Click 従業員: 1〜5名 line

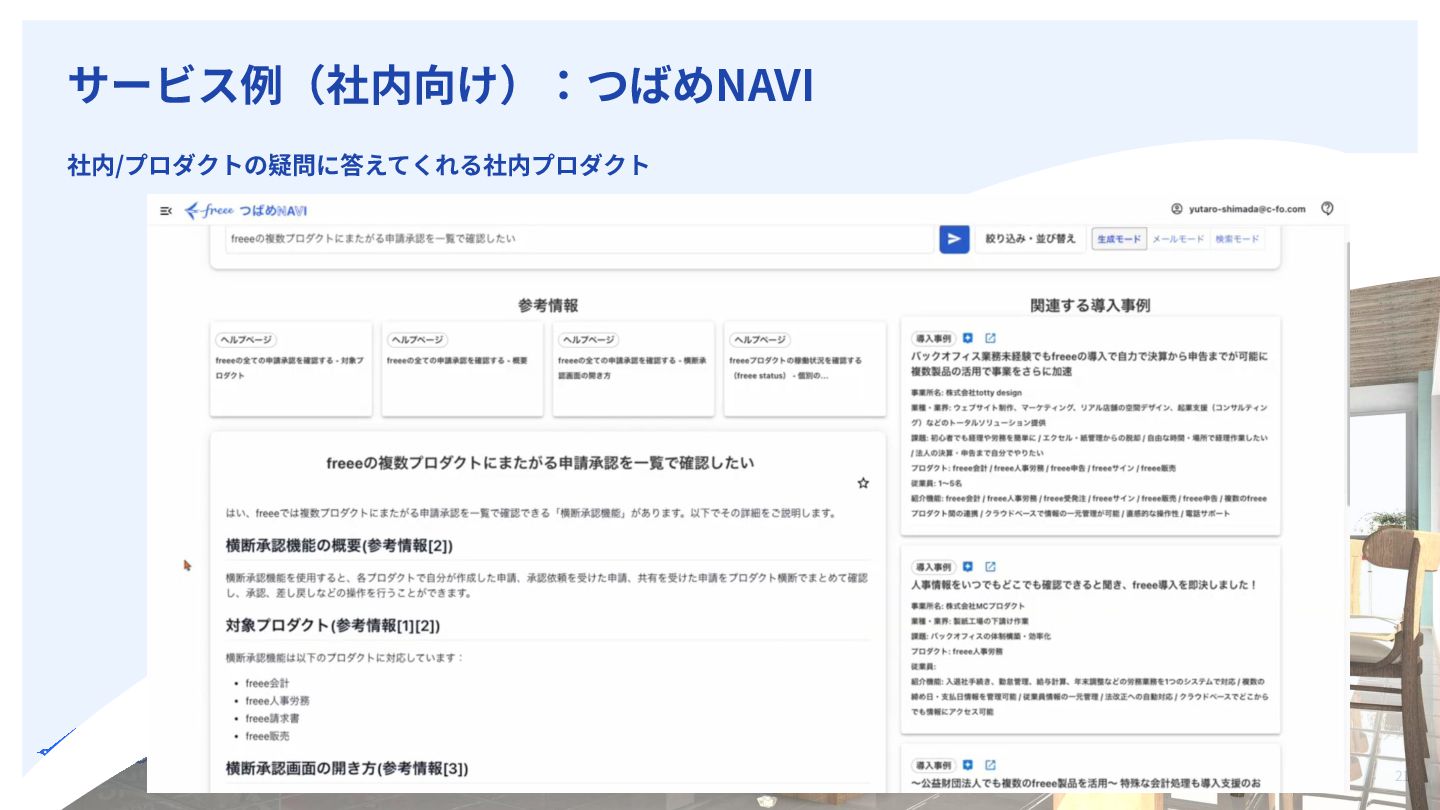coord(937,483)
